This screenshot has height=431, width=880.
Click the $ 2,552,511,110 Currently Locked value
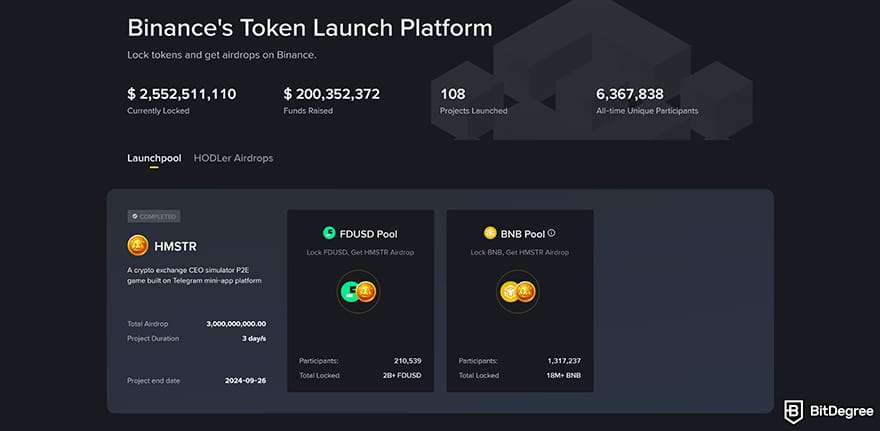(x=182, y=94)
